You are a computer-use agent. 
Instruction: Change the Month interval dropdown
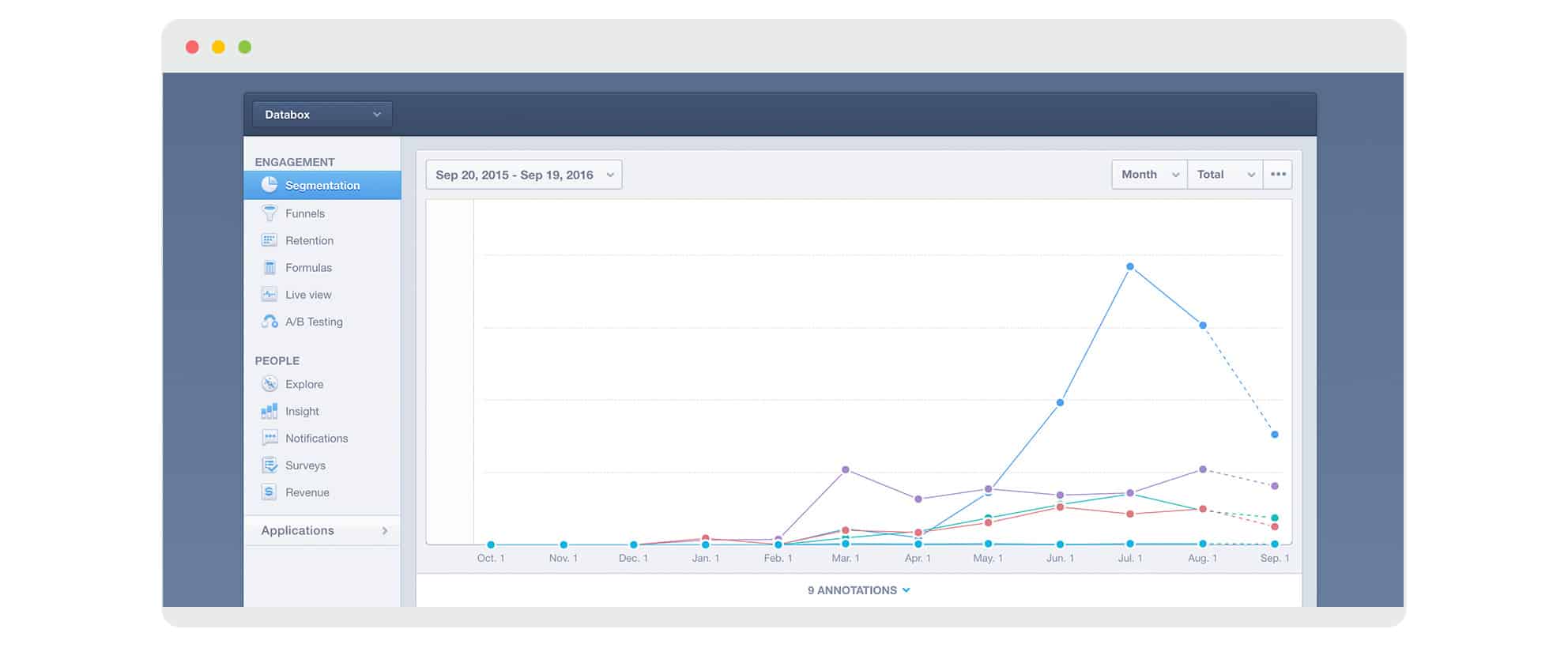coord(1149,175)
